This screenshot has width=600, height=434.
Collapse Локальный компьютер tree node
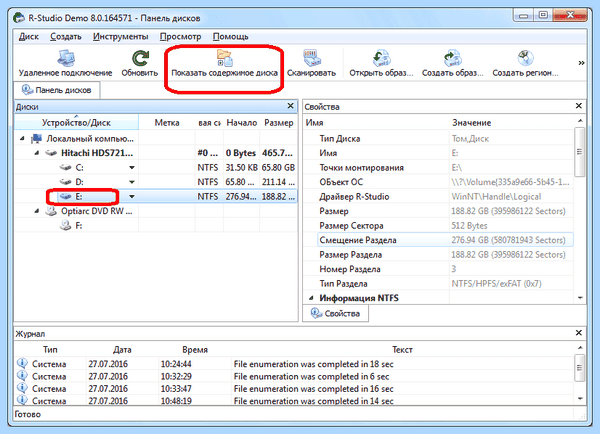[22, 139]
